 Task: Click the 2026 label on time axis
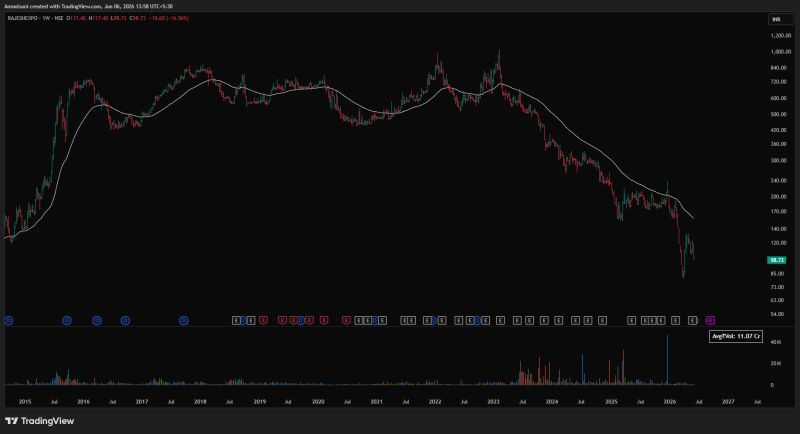coord(670,402)
